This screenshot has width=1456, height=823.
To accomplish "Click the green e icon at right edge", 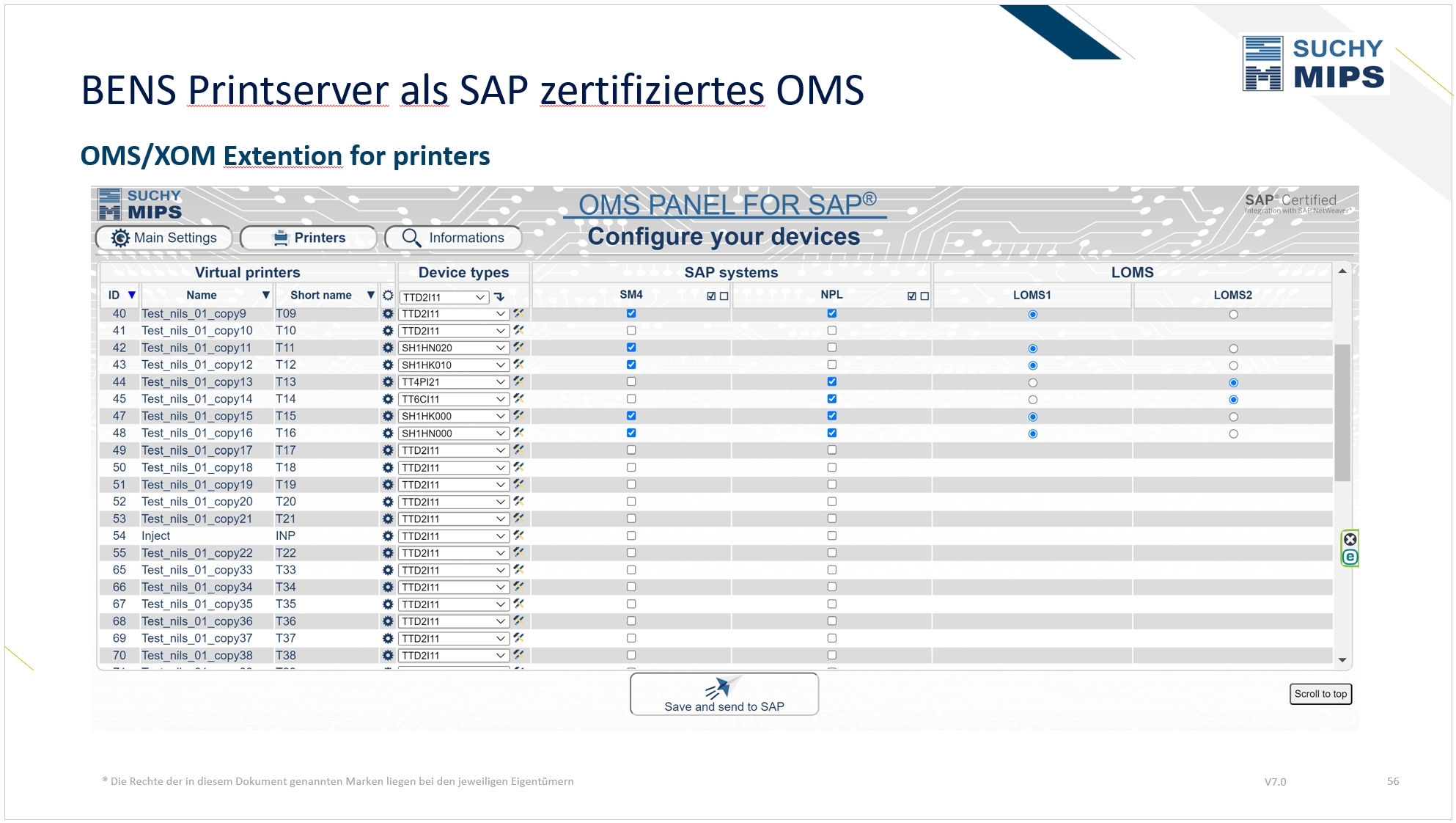I will point(1350,557).
